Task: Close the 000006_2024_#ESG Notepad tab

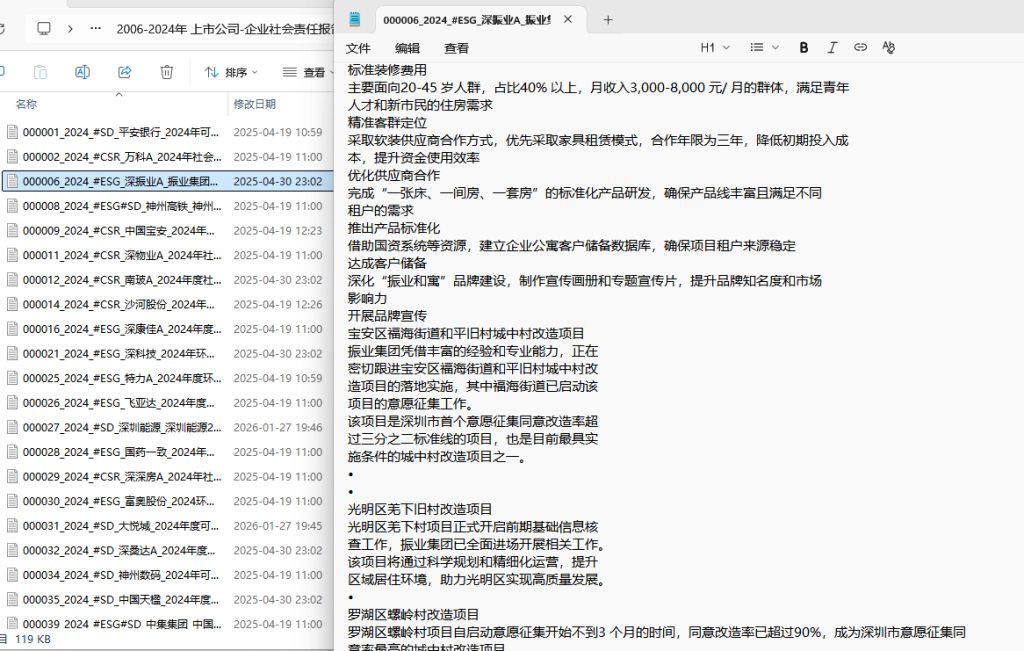Action: 568,20
